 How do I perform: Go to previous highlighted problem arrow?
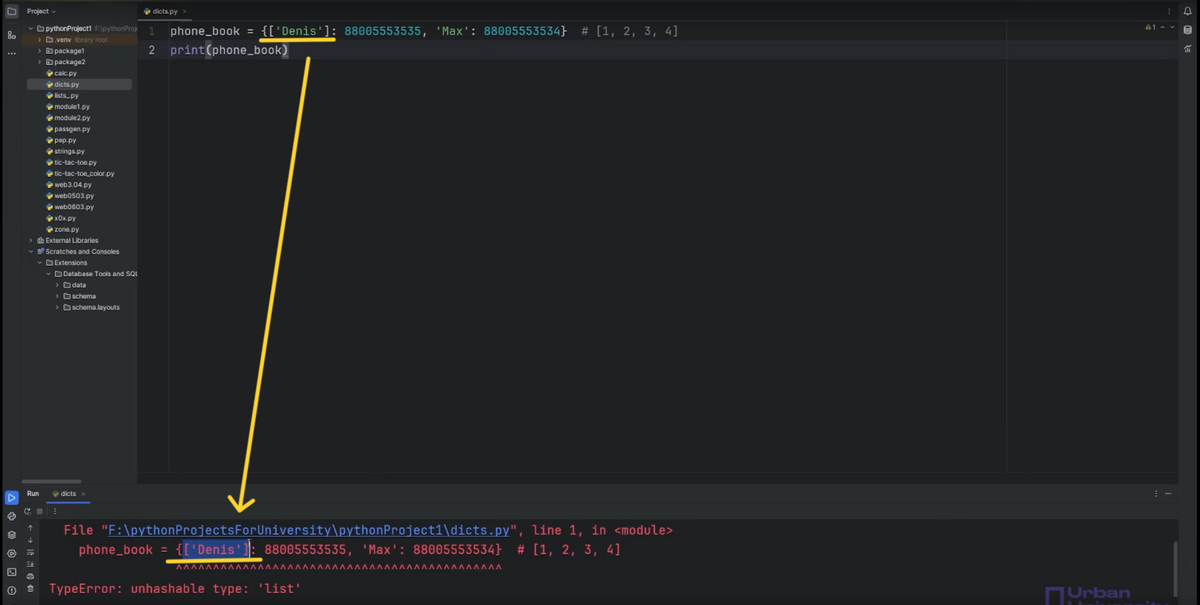pos(1163,27)
